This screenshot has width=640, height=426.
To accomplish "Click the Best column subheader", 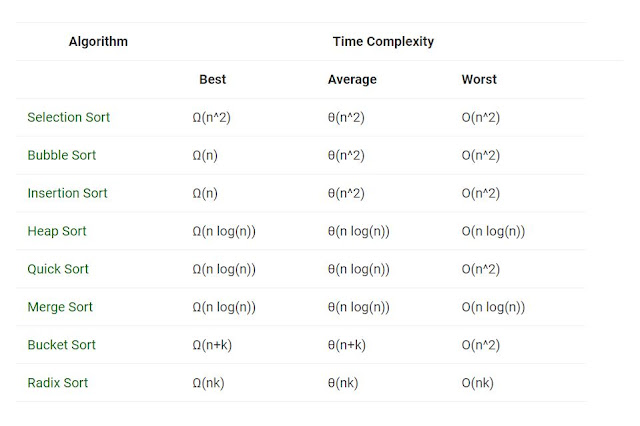I will [x=212, y=79].
